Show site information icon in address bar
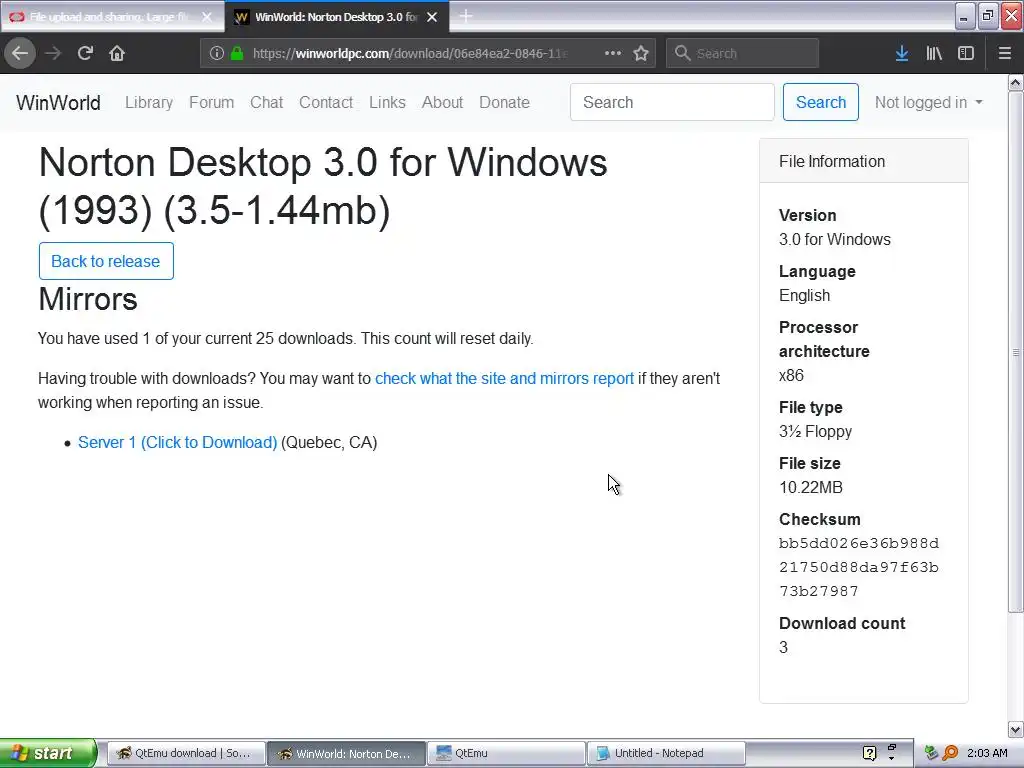The width and height of the screenshot is (1024, 768). [217, 54]
